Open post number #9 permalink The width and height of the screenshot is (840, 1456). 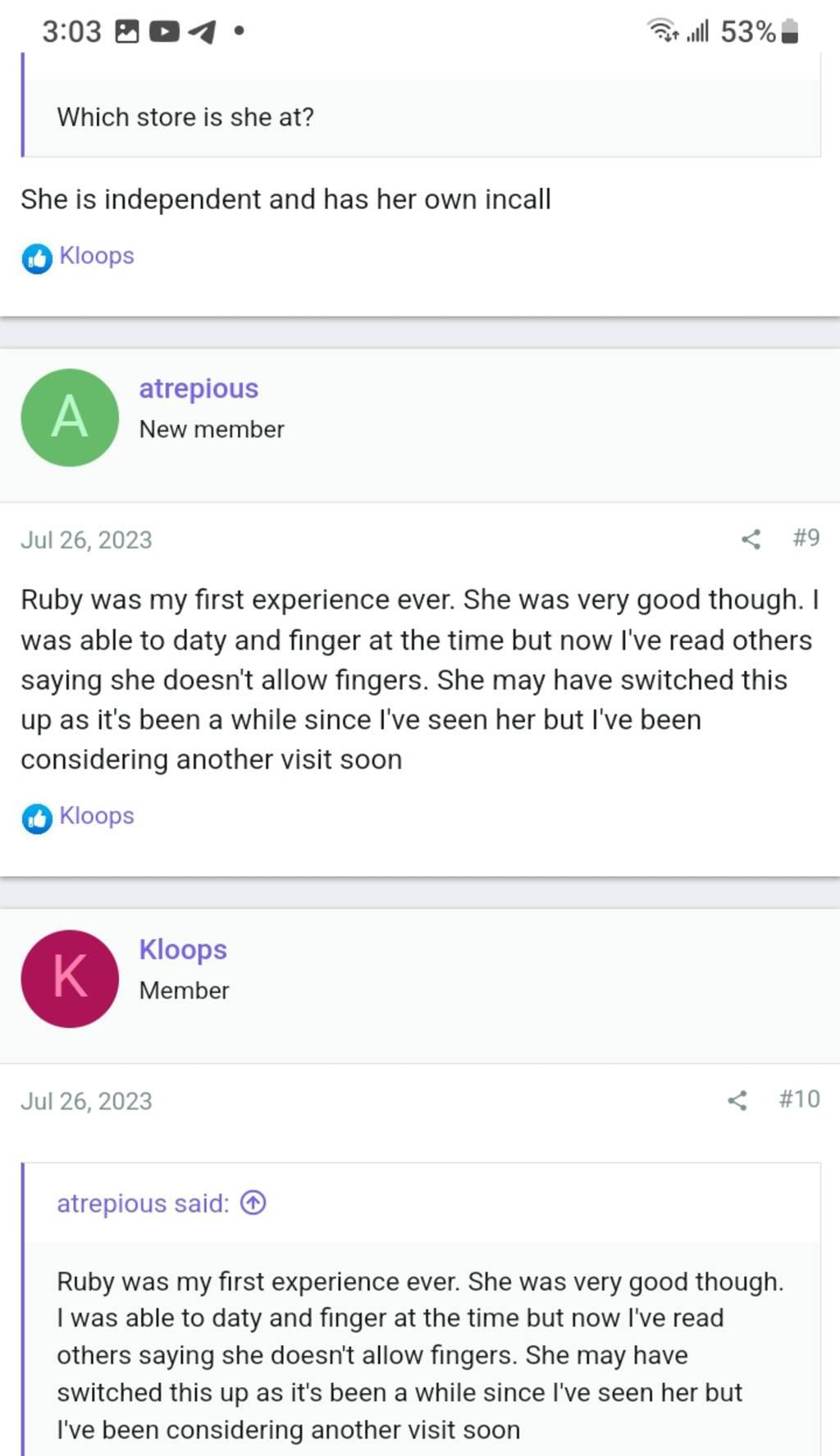pyautogui.click(x=806, y=538)
